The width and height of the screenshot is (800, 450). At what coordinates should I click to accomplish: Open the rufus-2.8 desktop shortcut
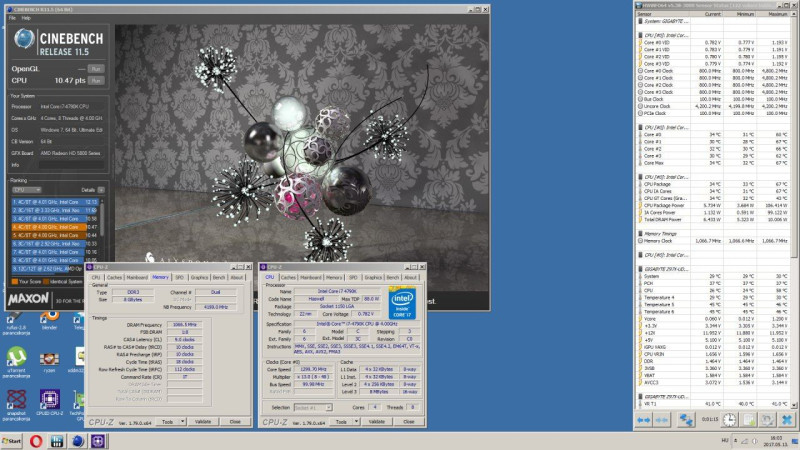pos(16,323)
